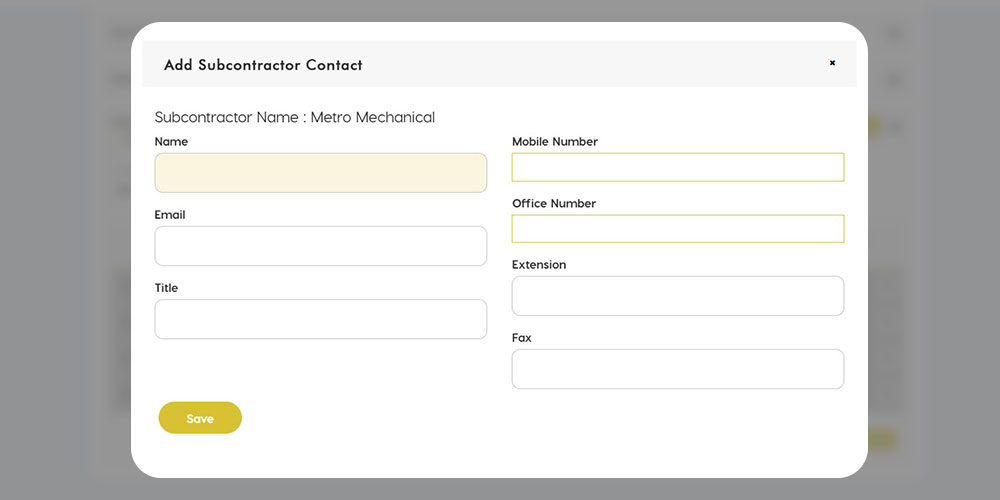The width and height of the screenshot is (1000, 500).
Task: Click the Mobile Number field
Action: [678, 167]
